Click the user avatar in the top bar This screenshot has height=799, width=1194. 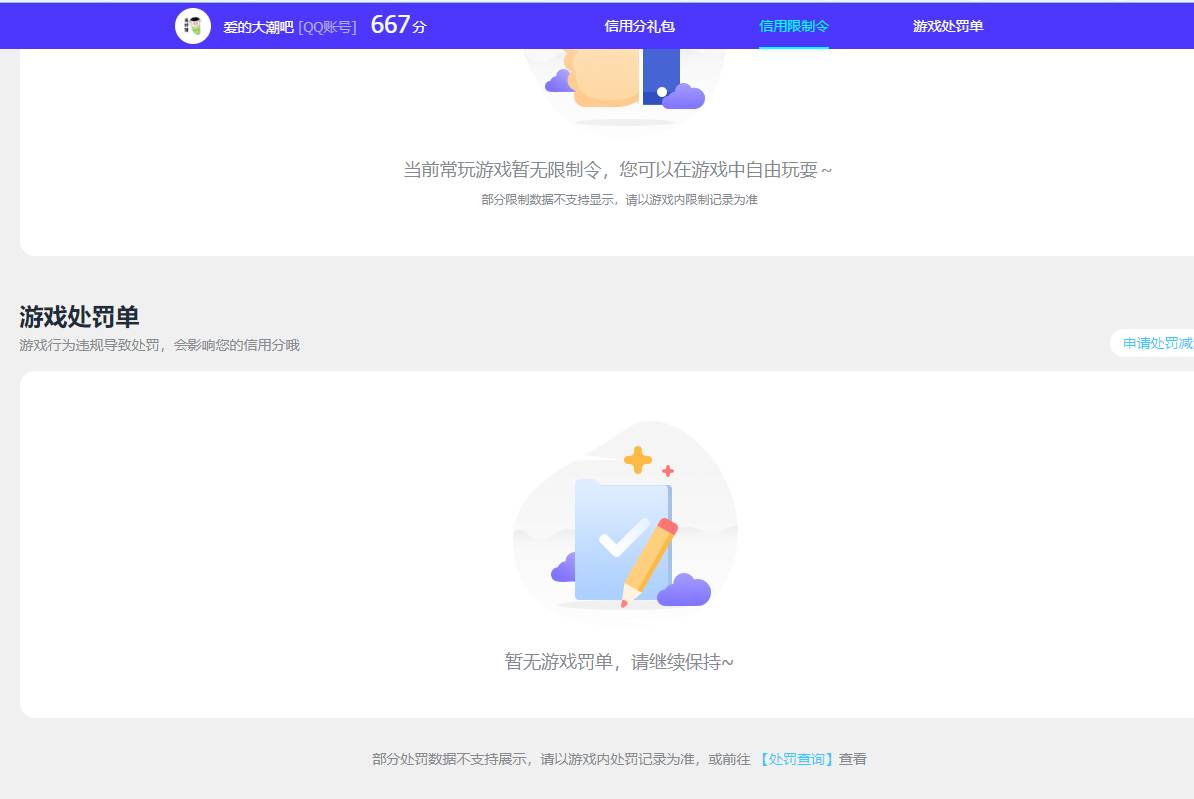[x=192, y=25]
